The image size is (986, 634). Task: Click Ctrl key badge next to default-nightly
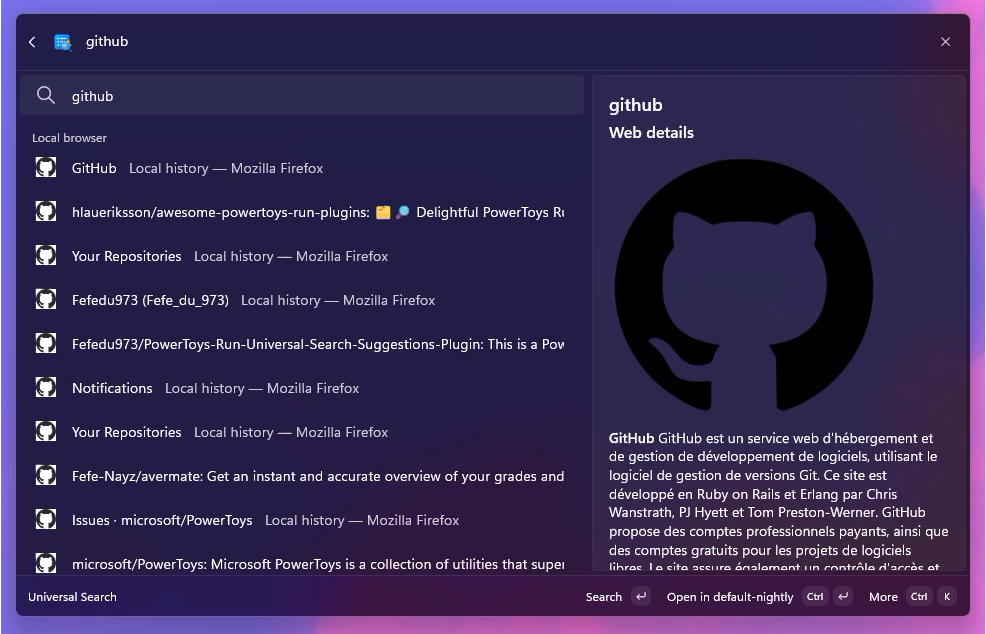point(815,596)
